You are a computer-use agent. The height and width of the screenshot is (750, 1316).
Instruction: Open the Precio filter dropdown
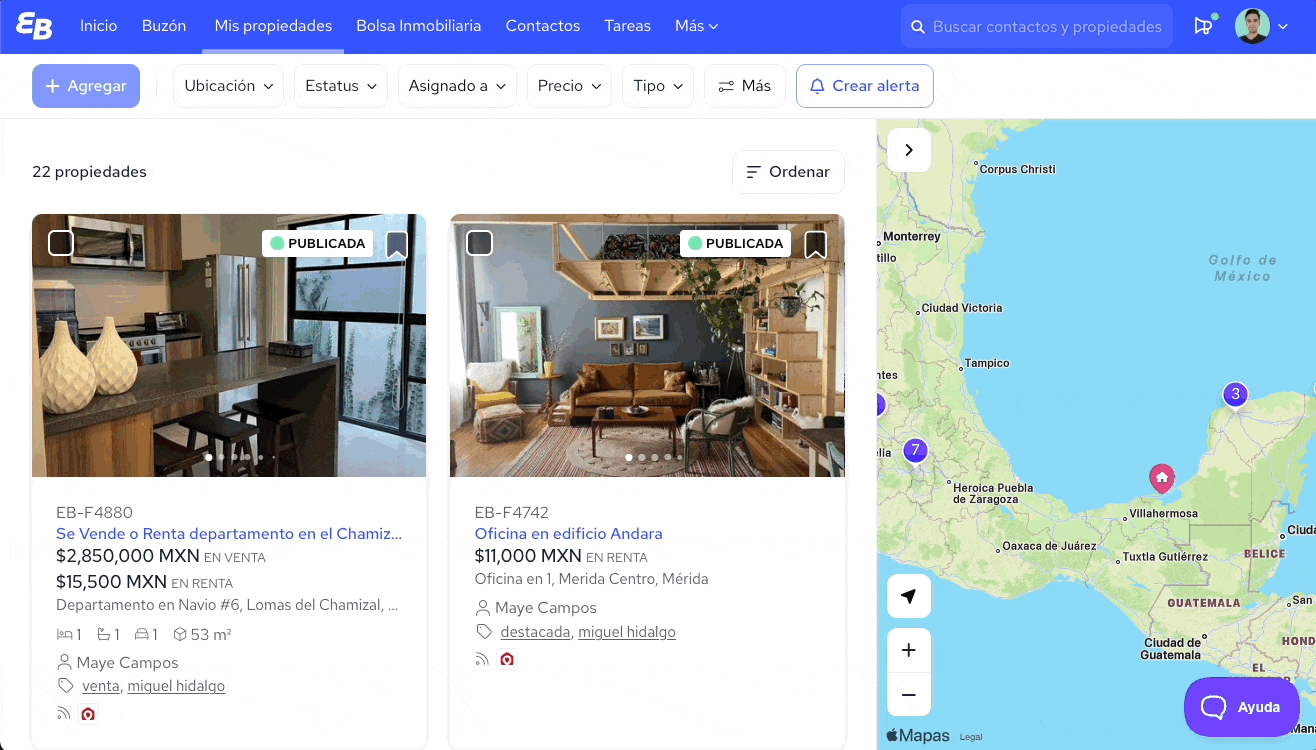pos(569,86)
